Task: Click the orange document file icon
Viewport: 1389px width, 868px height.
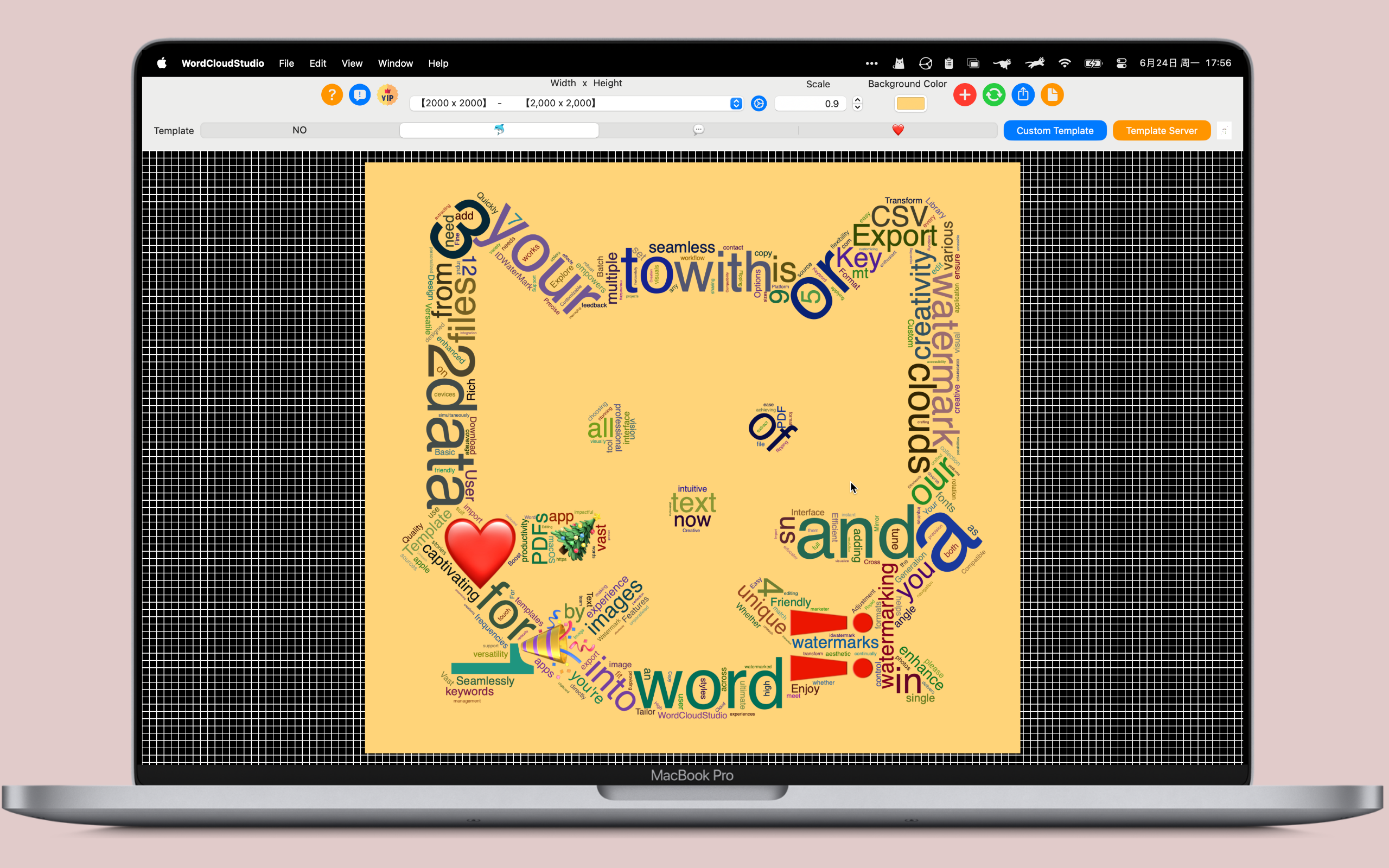Action: click(x=1052, y=95)
